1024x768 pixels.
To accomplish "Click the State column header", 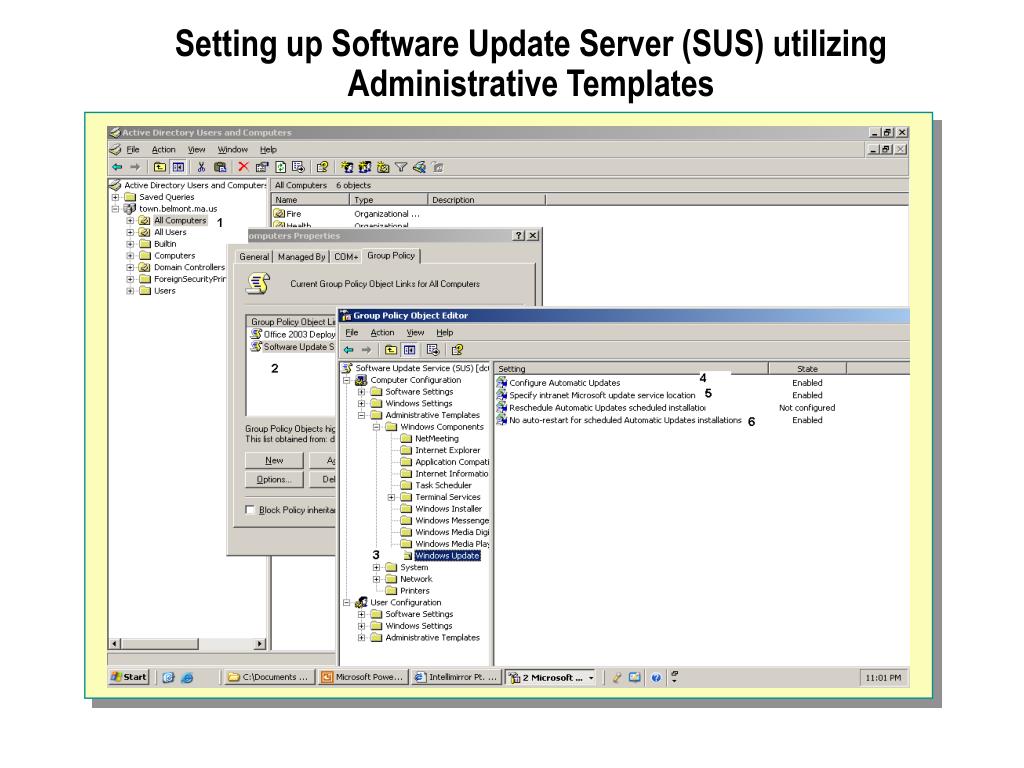I will tap(807, 368).
